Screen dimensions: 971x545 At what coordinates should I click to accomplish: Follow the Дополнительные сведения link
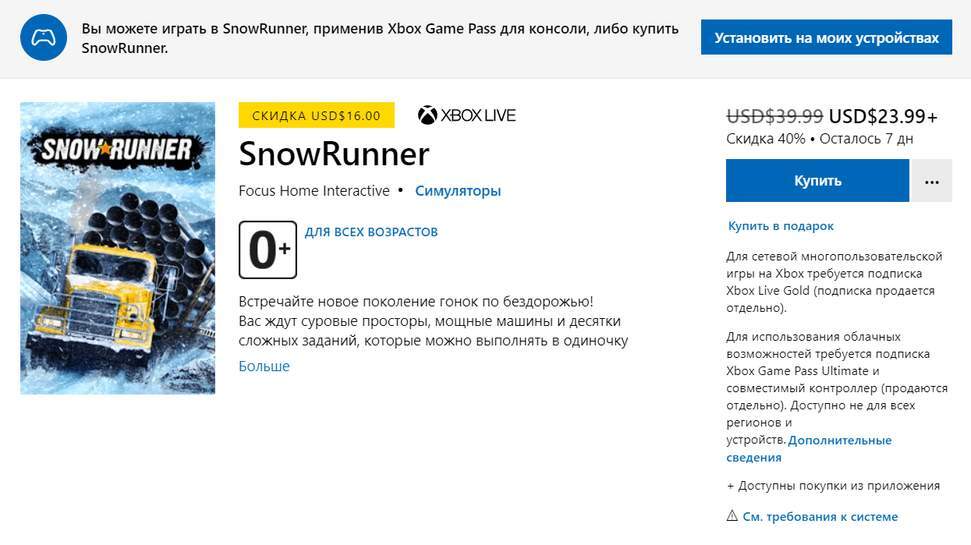click(x=839, y=441)
